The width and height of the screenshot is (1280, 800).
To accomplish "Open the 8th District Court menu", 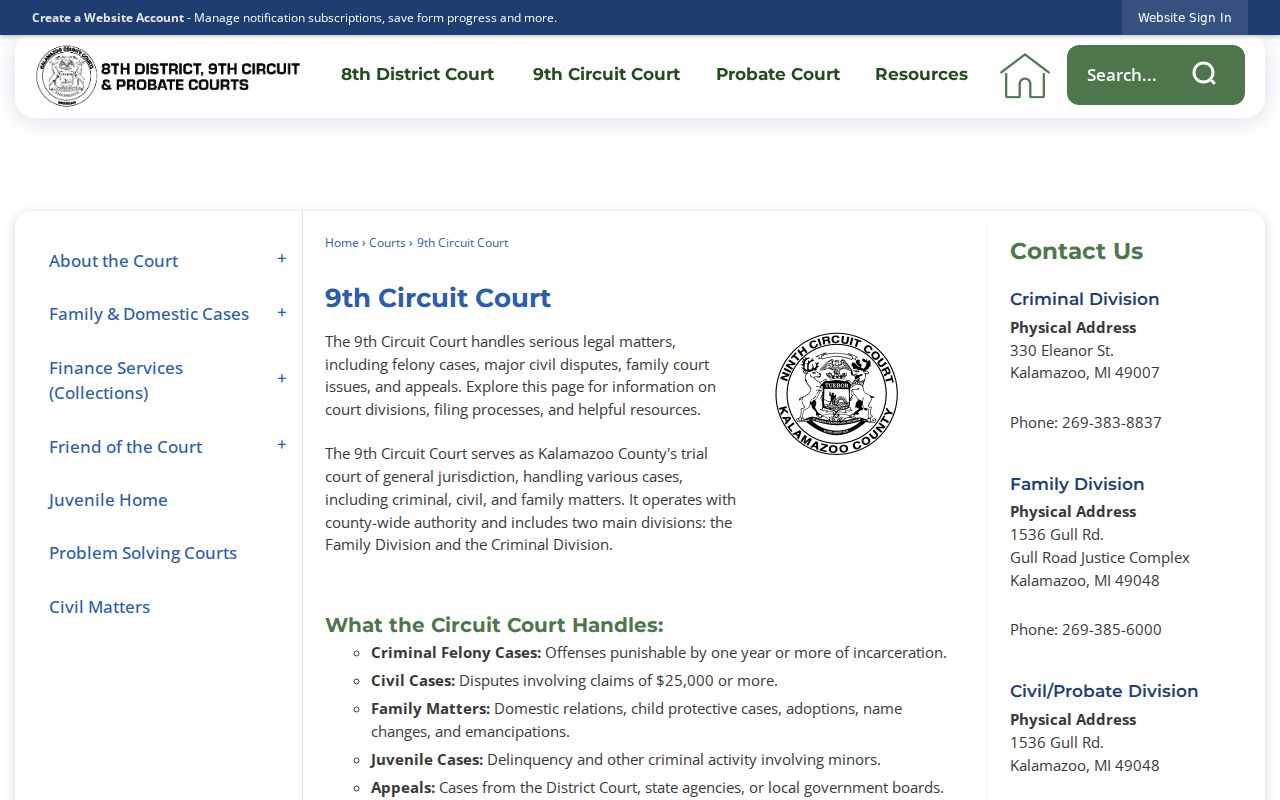I will pos(417,74).
